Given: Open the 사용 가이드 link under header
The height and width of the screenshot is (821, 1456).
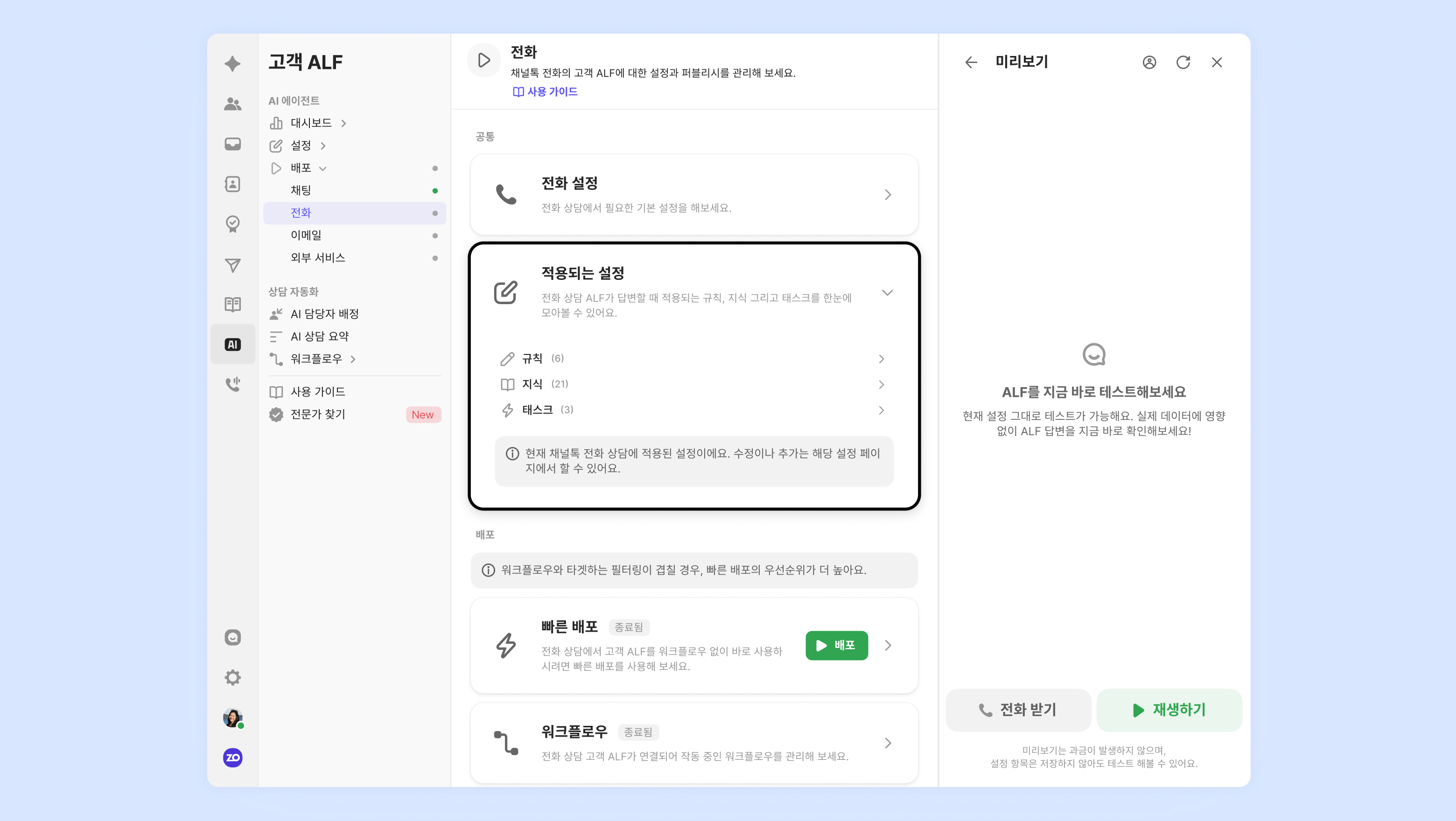Looking at the screenshot, I should (x=546, y=91).
